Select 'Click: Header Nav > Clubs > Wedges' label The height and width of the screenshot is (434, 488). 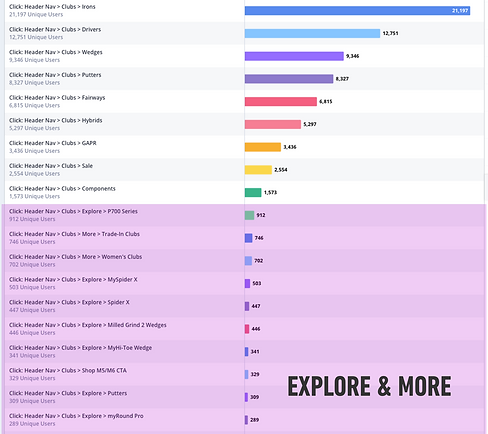click(56, 52)
